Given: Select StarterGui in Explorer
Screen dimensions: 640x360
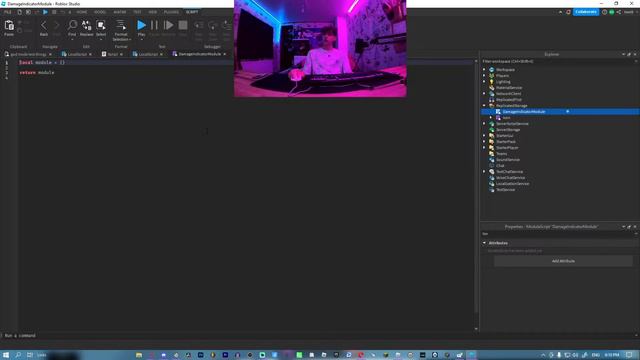Looking at the screenshot, I should [504, 136].
